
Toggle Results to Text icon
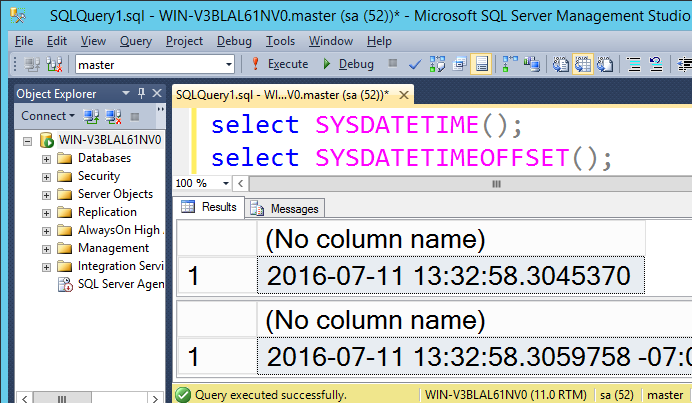click(x=560, y=64)
